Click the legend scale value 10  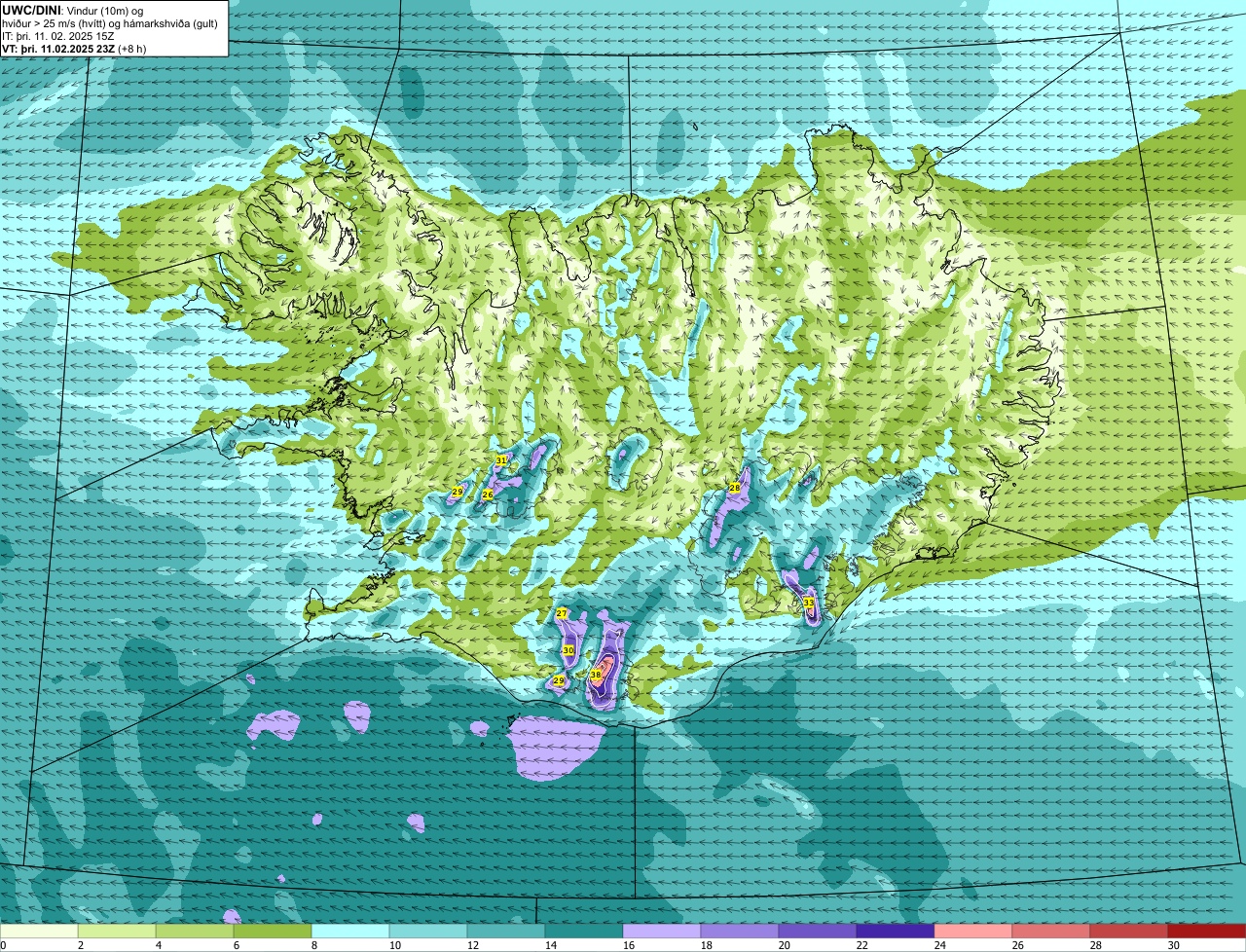pos(394,945)
